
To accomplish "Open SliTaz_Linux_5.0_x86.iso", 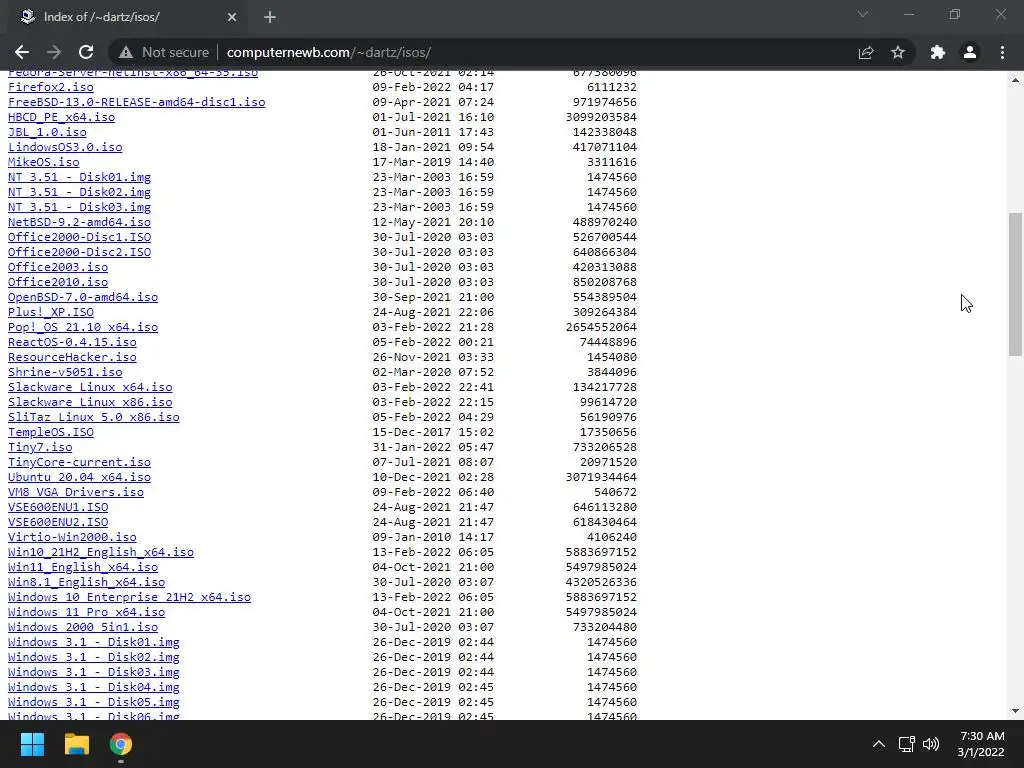I will [x=93, y=417].
